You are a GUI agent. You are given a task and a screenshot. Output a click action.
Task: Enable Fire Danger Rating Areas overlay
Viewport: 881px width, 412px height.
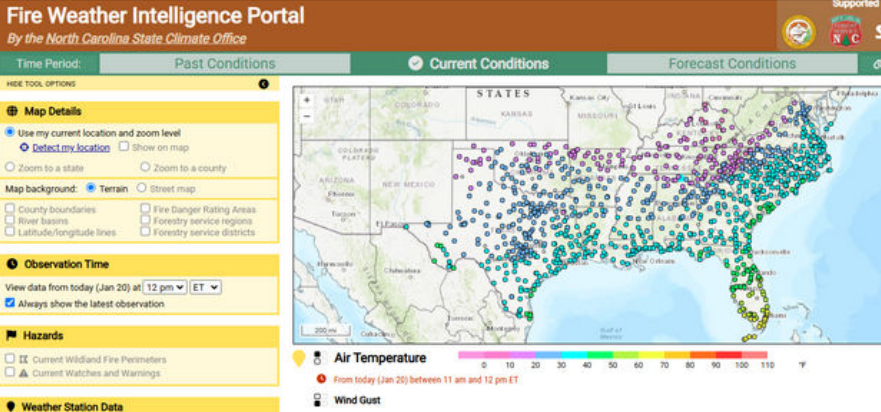(145, 209)
